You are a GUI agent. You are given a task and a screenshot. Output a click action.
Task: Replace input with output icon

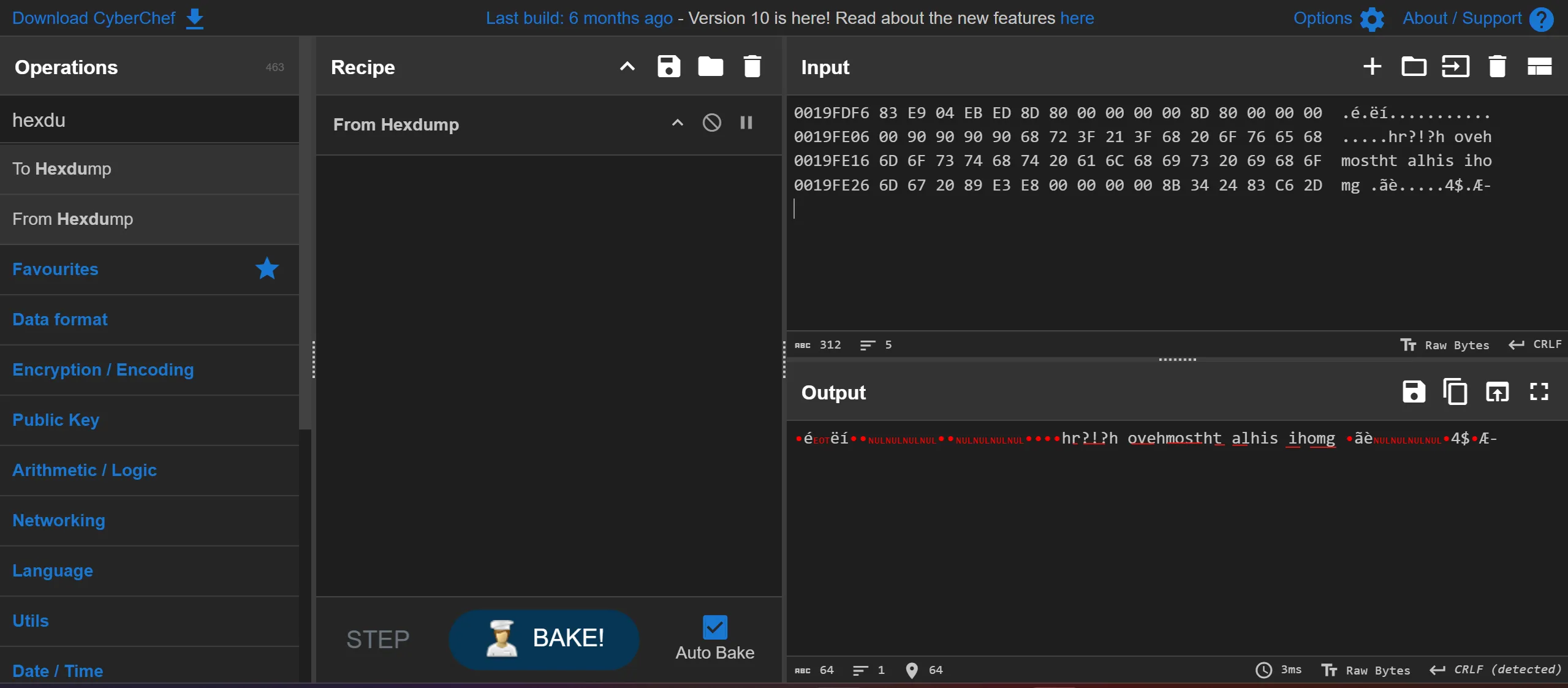coord(1497,391)
